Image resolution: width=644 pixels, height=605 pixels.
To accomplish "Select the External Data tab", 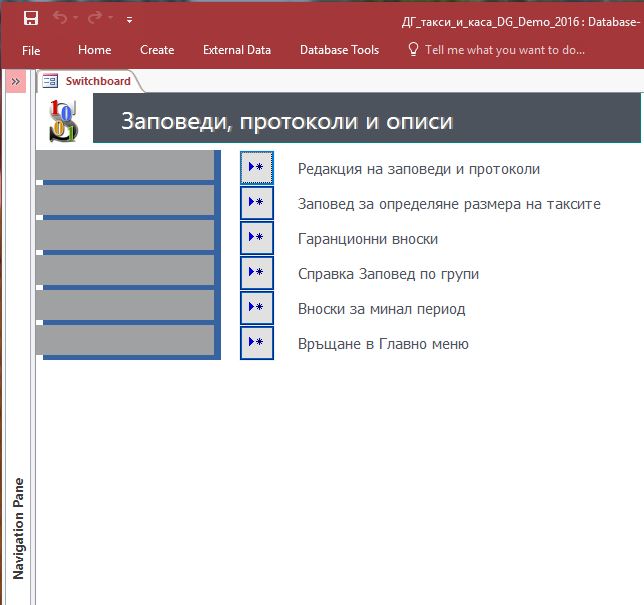I will [x=237, y=49].
